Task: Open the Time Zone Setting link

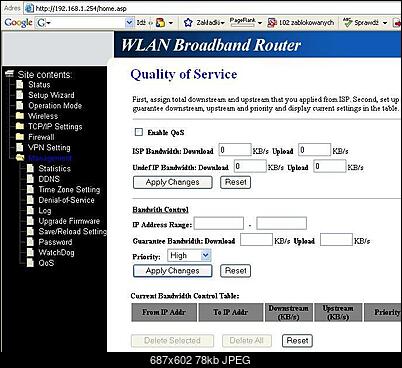Action: [x=69, y=190]
